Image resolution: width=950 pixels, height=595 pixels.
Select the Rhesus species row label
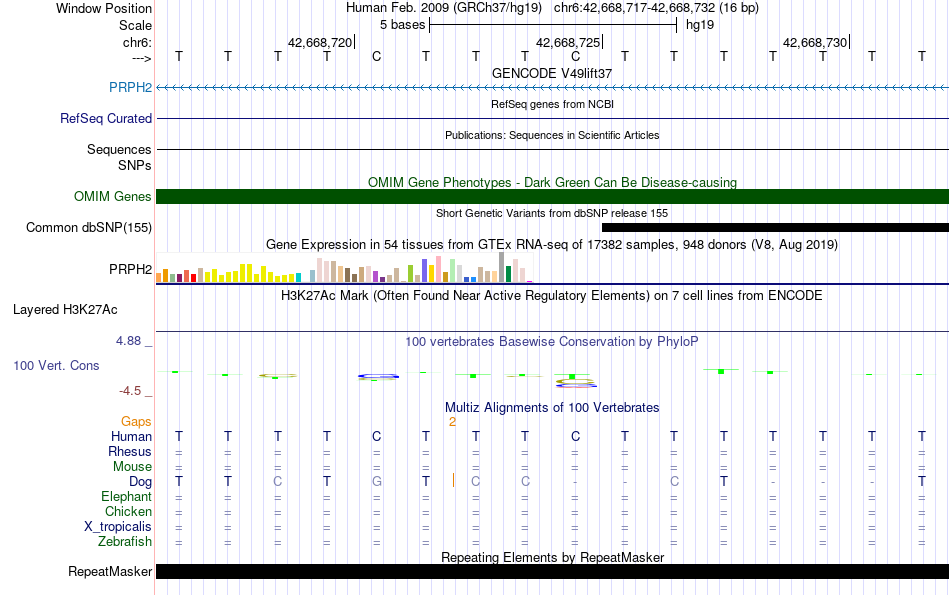click(x=130, y=451)
